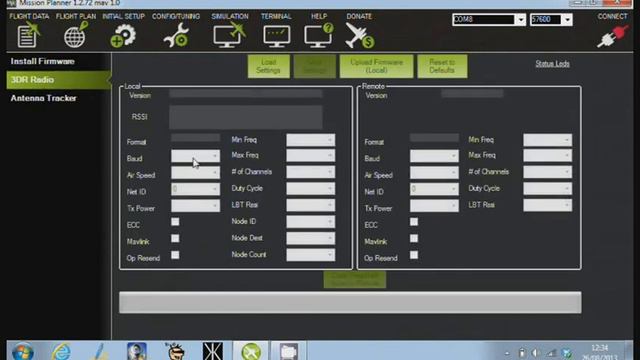Toggle the Local ECC checkbox
Viewport: 640px width, 360px height.
pyautogui.click(x=175, y=222)
